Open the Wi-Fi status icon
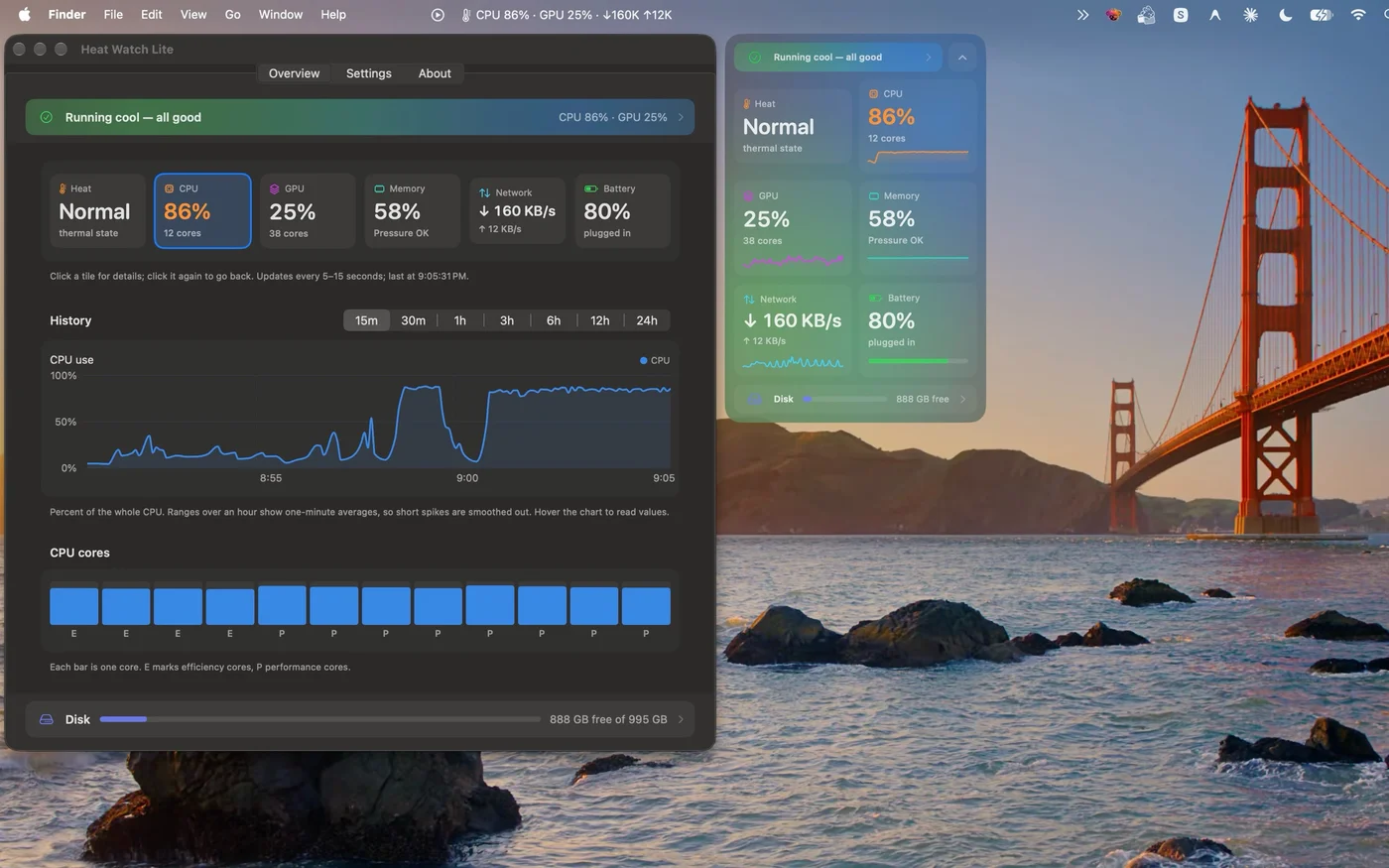 pyautogui.click(x=1358, y=15)
